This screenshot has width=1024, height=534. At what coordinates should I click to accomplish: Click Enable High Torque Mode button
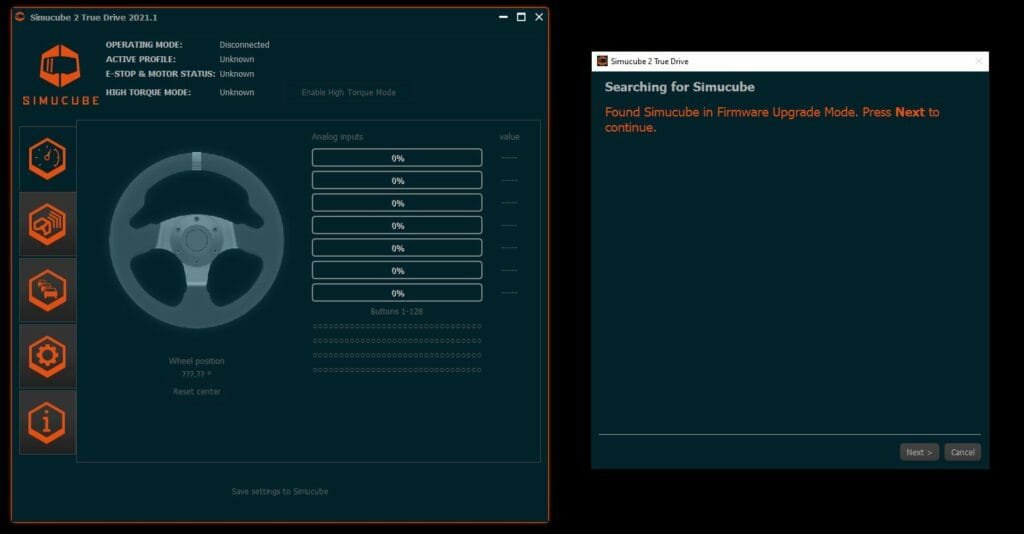[348, 92]
